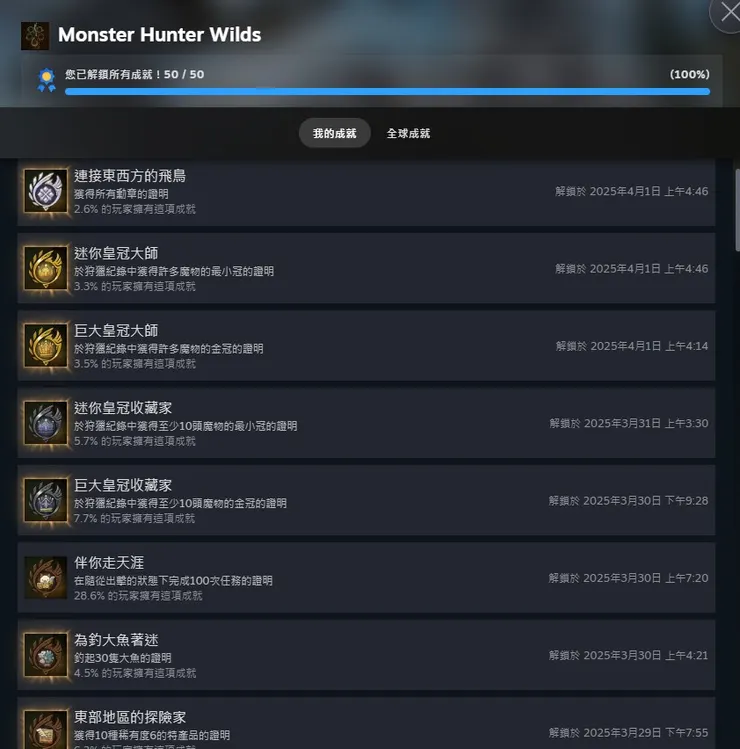Click the 巨大皇冠收藏家 achievement icon
Screen dimensions: 740x749
pos(46,501)
